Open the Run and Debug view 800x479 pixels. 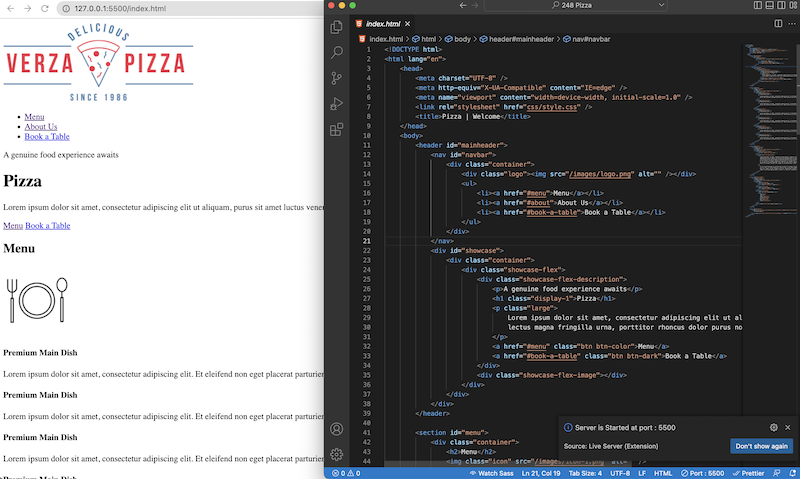pyautogui.click(x=337, y=104)
